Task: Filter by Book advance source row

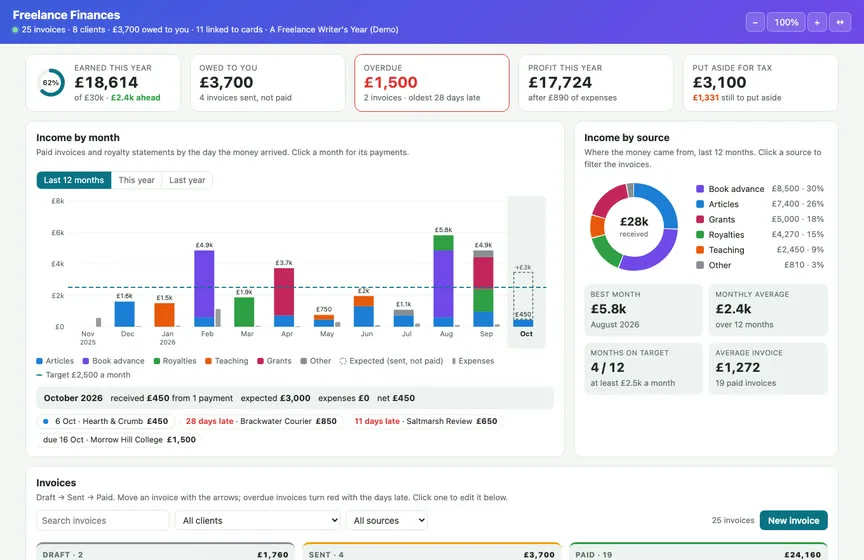Action: coord(760,189)
